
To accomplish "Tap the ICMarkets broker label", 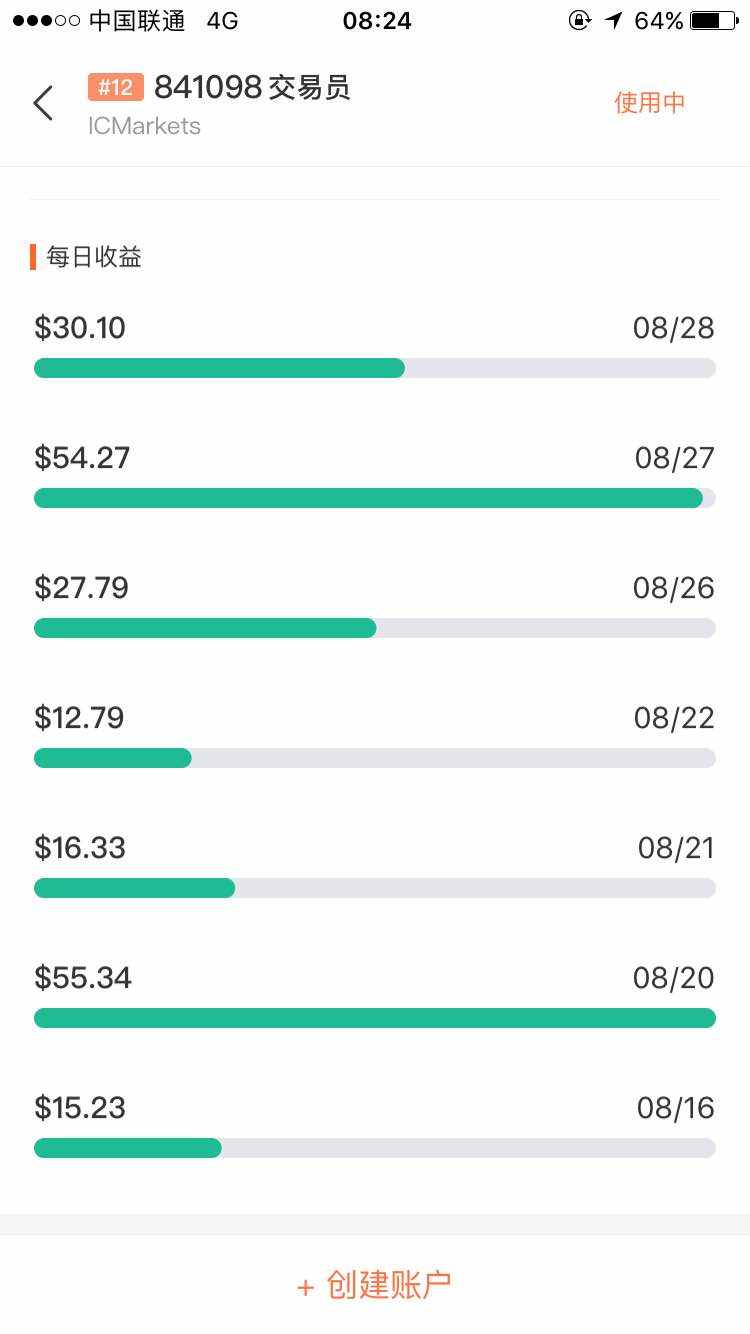I will [x=144, y=126].
